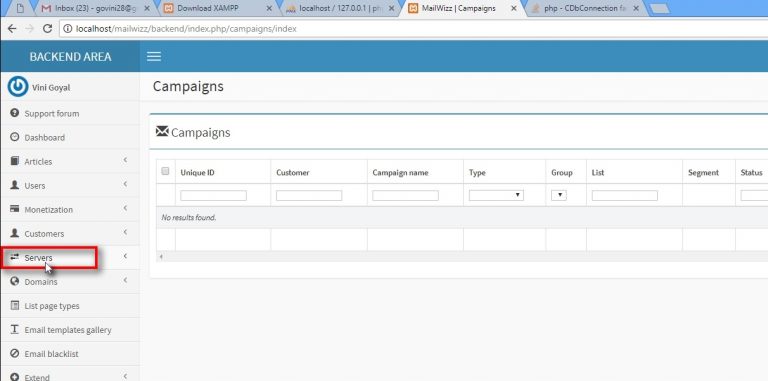
Task: Click the Servers transfer-arrows icon
Action: (x=15, y=257)
